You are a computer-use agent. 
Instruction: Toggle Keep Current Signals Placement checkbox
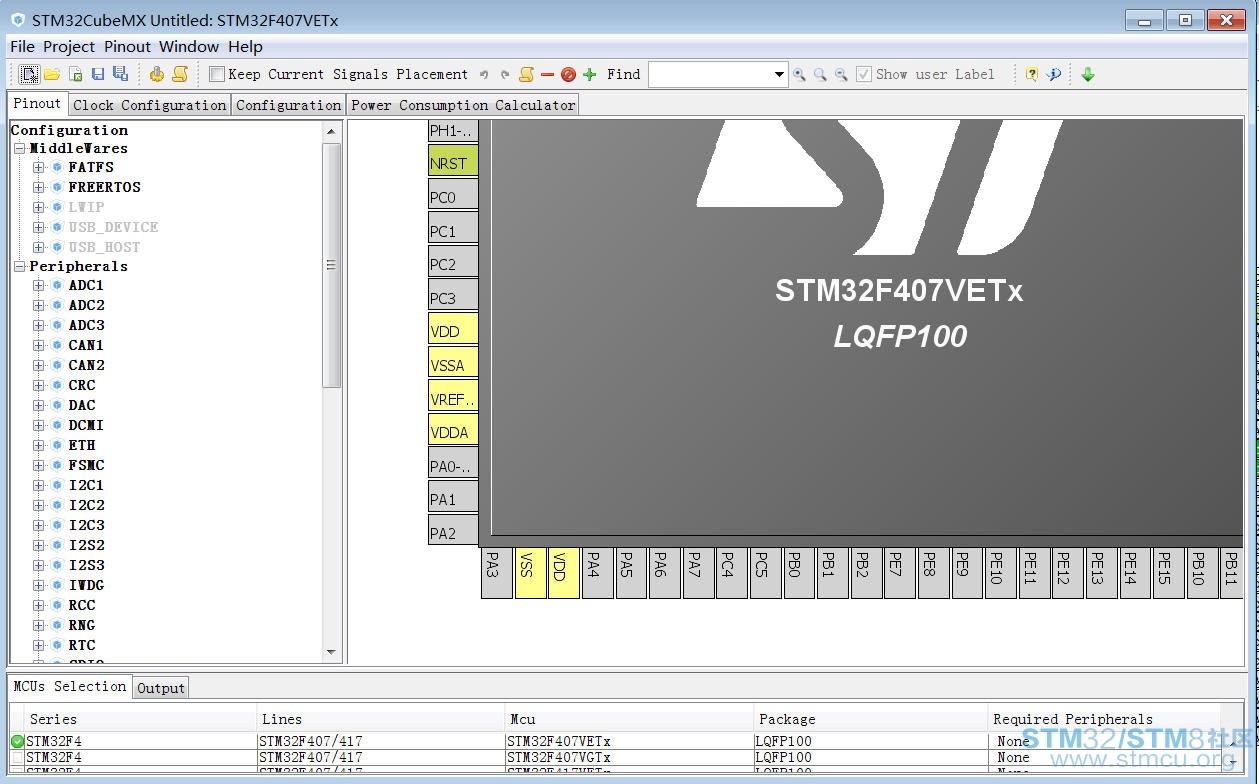click(x=217, y=74)
